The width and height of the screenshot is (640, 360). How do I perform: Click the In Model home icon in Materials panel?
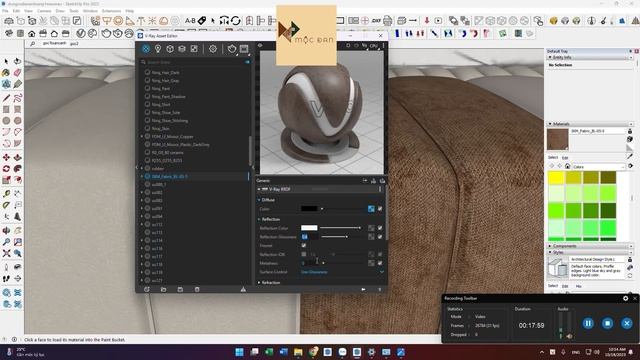(x=567, y=167)
